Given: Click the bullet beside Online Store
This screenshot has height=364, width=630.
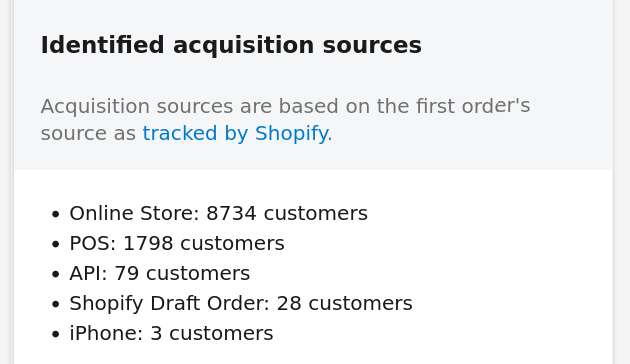Looking at the screenshot, I should click(x=56, y=214).
